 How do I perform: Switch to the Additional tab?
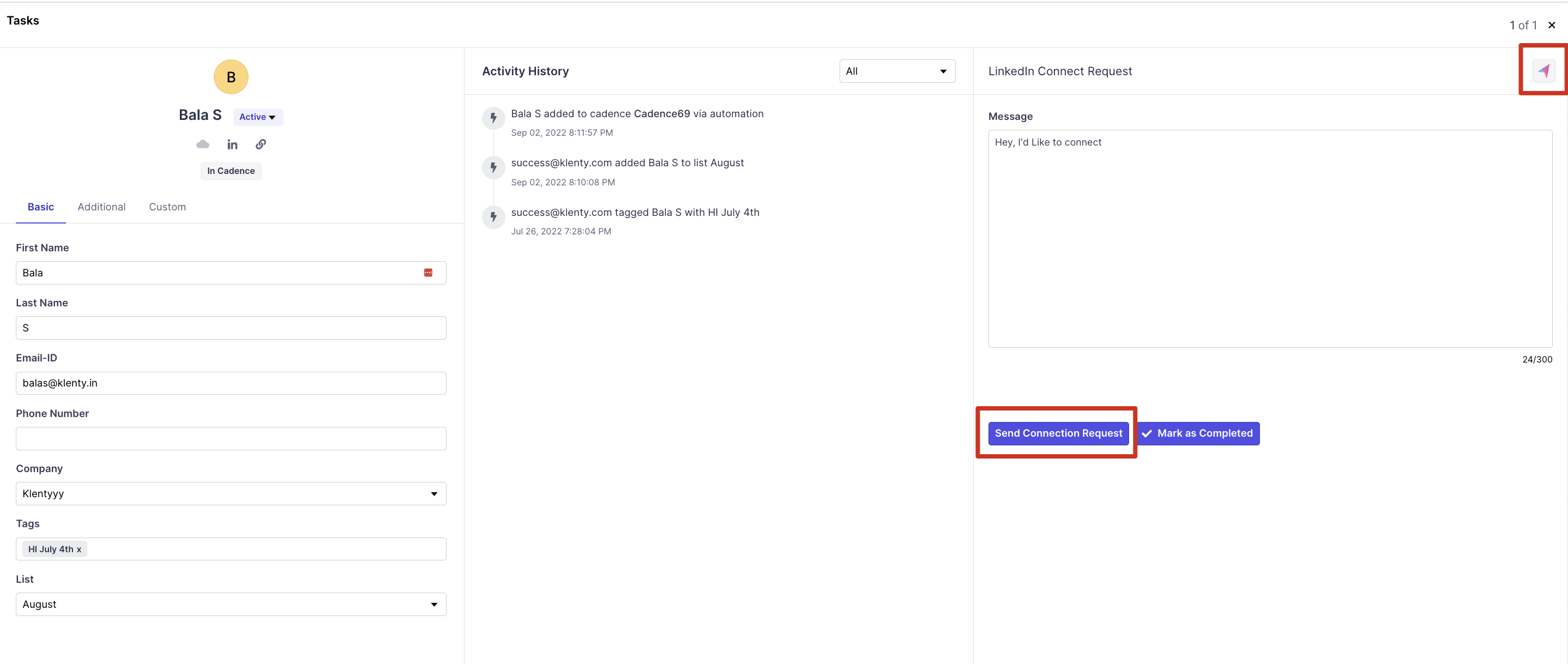(x=101, y=207)
